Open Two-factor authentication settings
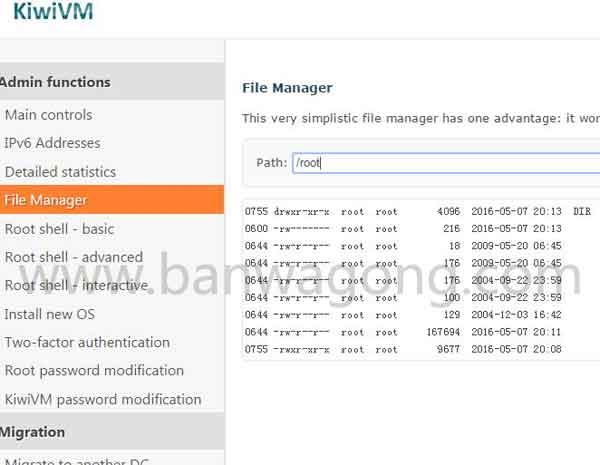The height and width of the screenshot is (465, 600). pos(87,343)
